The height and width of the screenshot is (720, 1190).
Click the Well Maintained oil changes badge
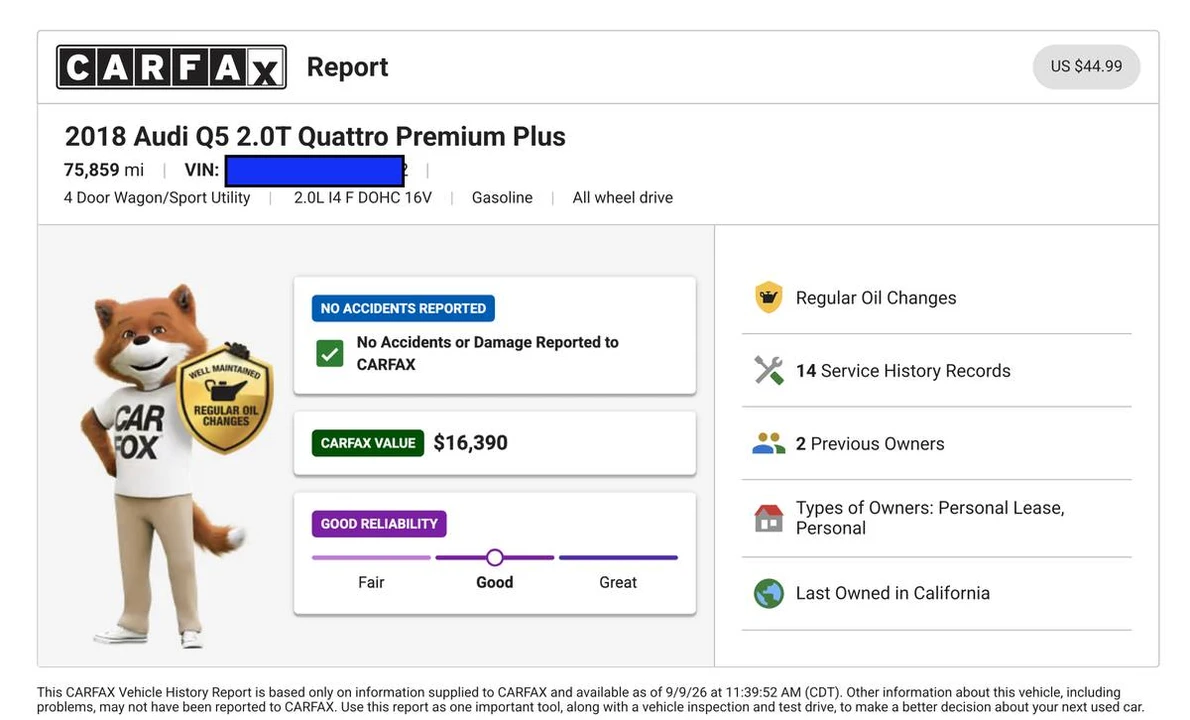225,398
